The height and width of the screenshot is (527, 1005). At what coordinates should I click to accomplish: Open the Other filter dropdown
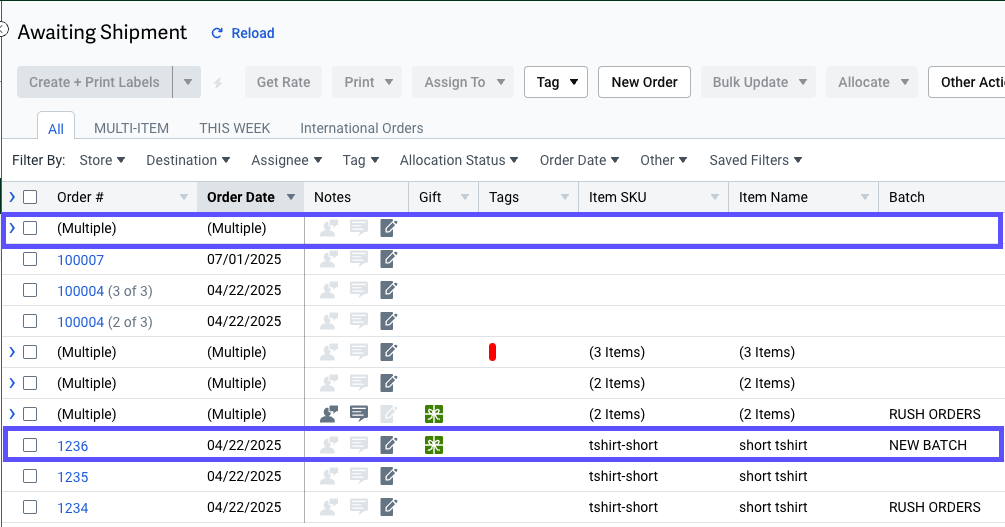pos(663,160)
